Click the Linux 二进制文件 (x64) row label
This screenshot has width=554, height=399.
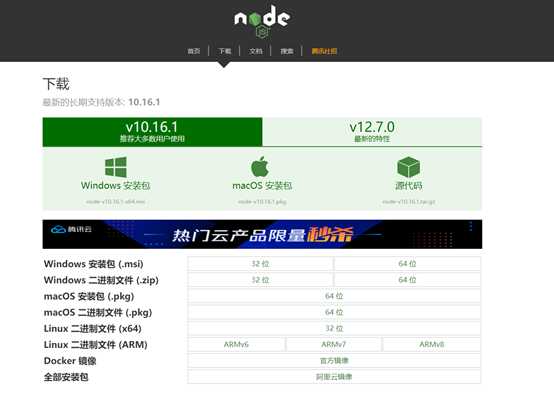click(x=93, y=329)
